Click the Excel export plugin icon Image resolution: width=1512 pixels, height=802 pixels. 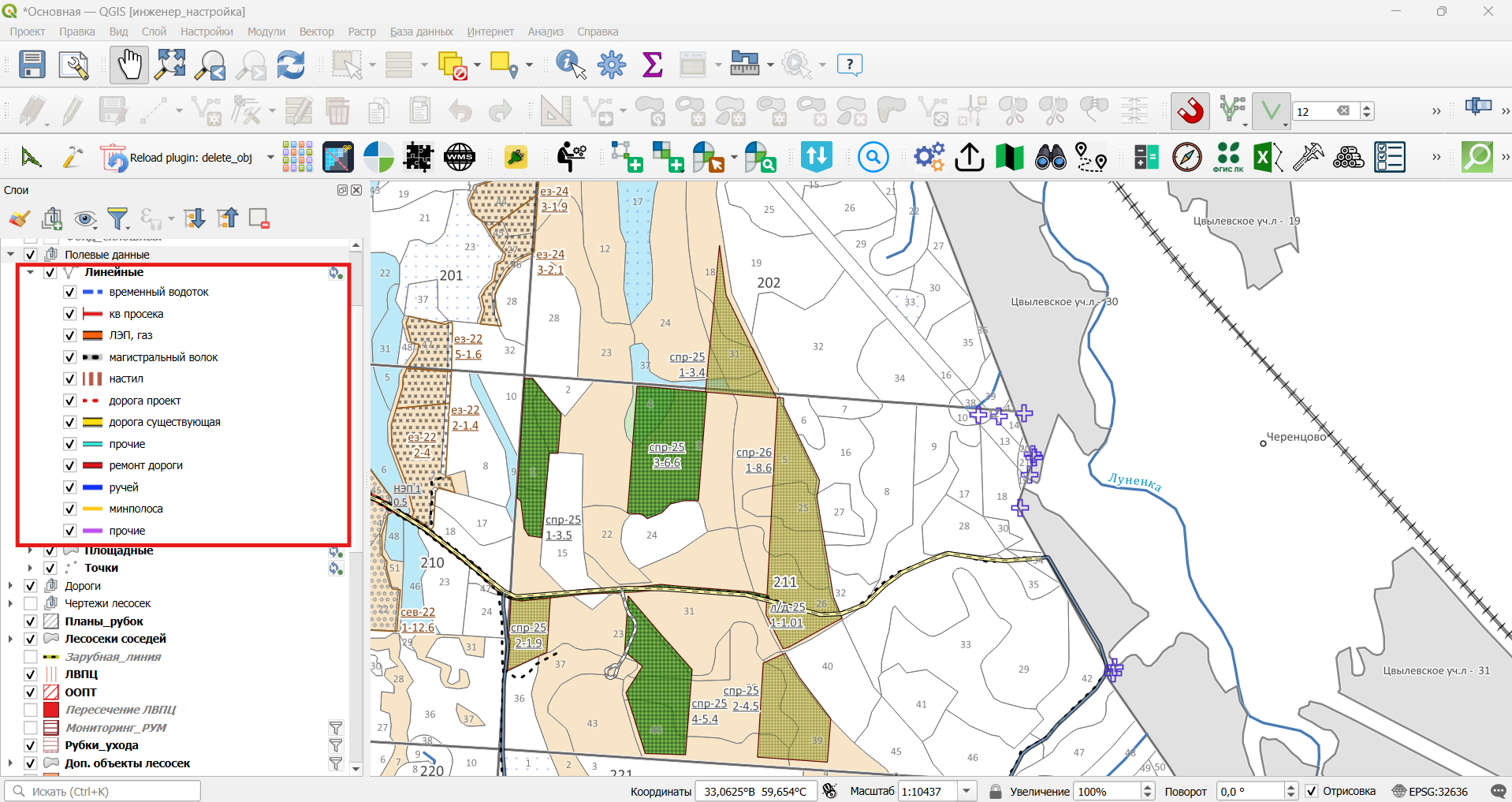point(1268,157)
